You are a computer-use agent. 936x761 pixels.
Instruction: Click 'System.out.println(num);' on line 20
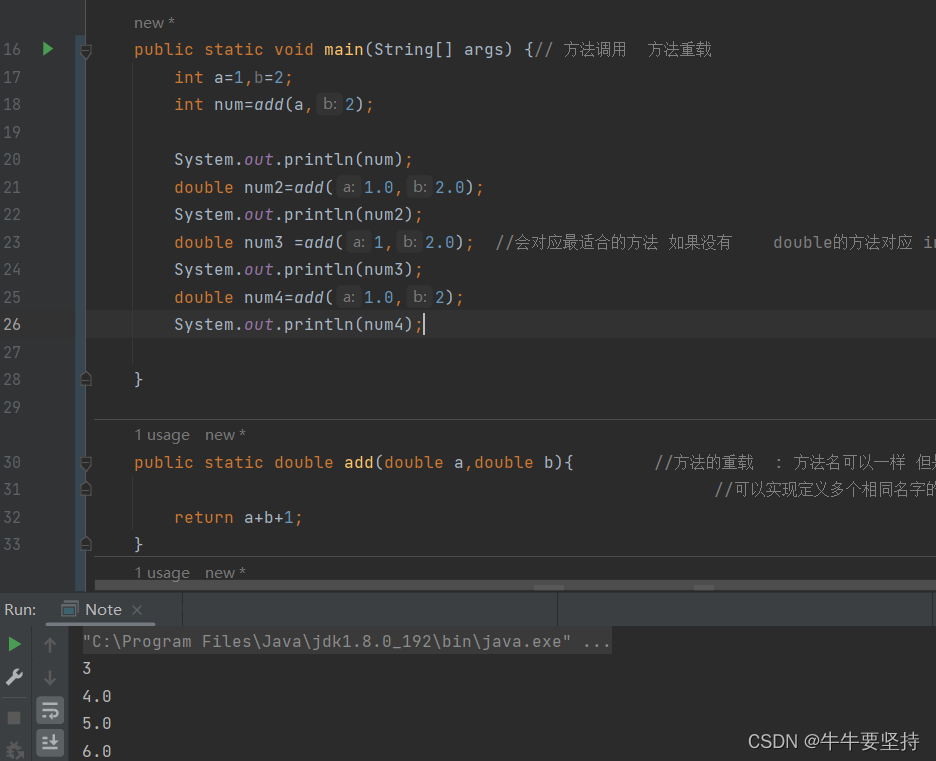click(293, 159)
